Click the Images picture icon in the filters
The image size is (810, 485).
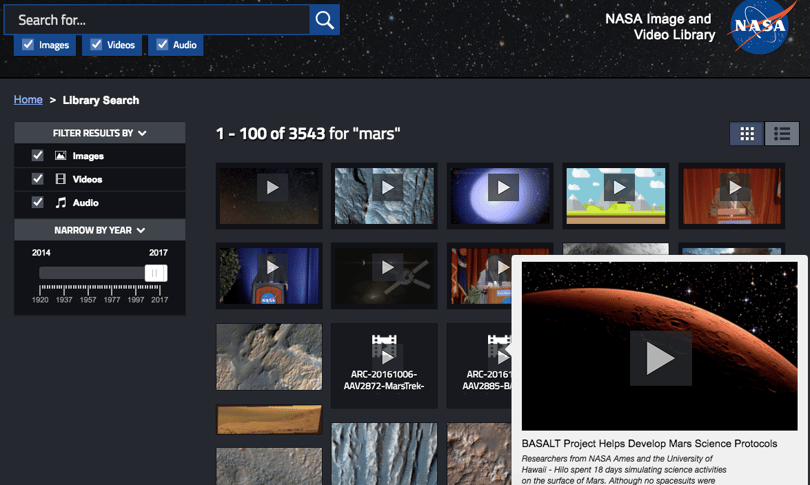60,155
